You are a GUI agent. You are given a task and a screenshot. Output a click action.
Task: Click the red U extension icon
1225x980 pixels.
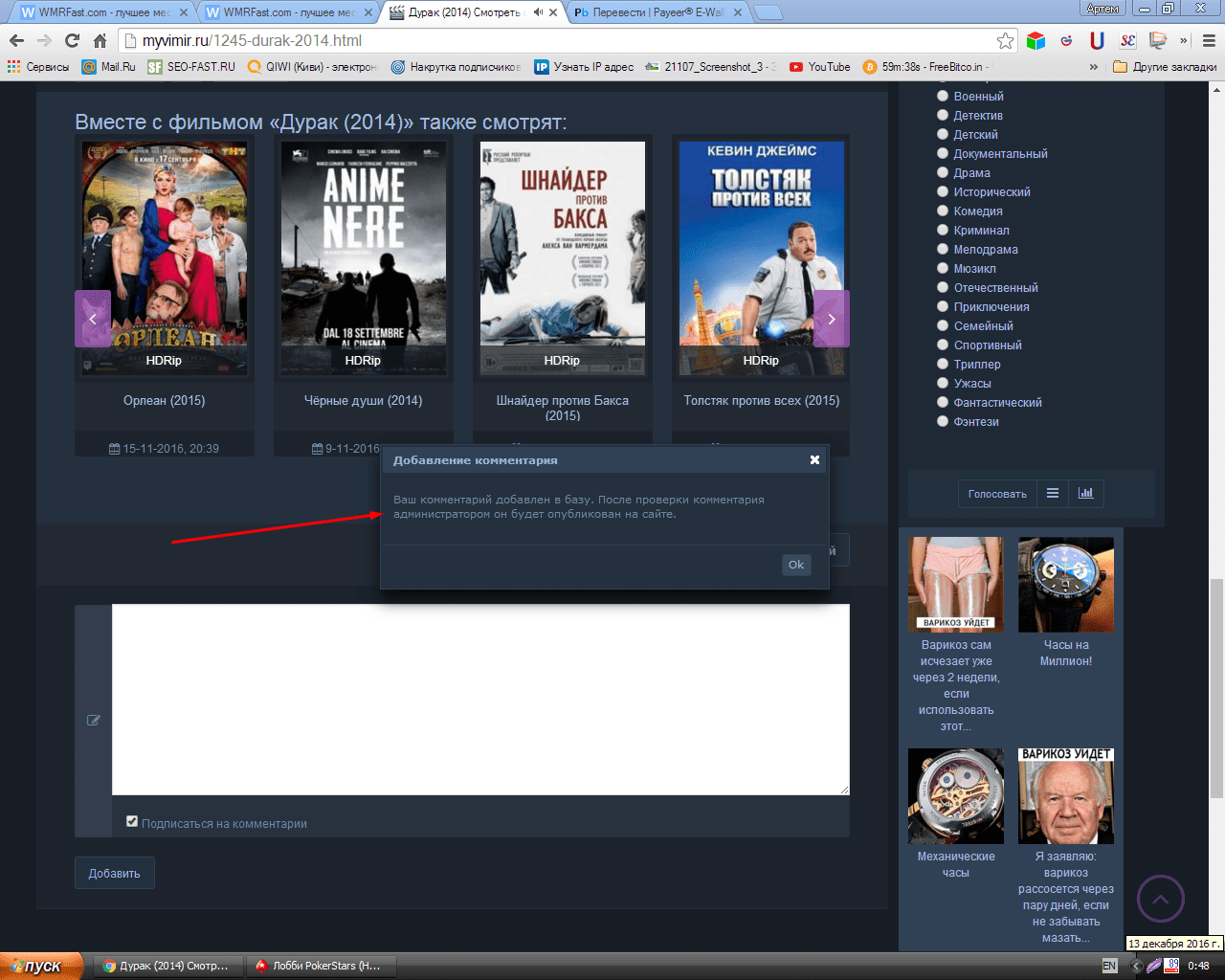[x=1097, y=40]
